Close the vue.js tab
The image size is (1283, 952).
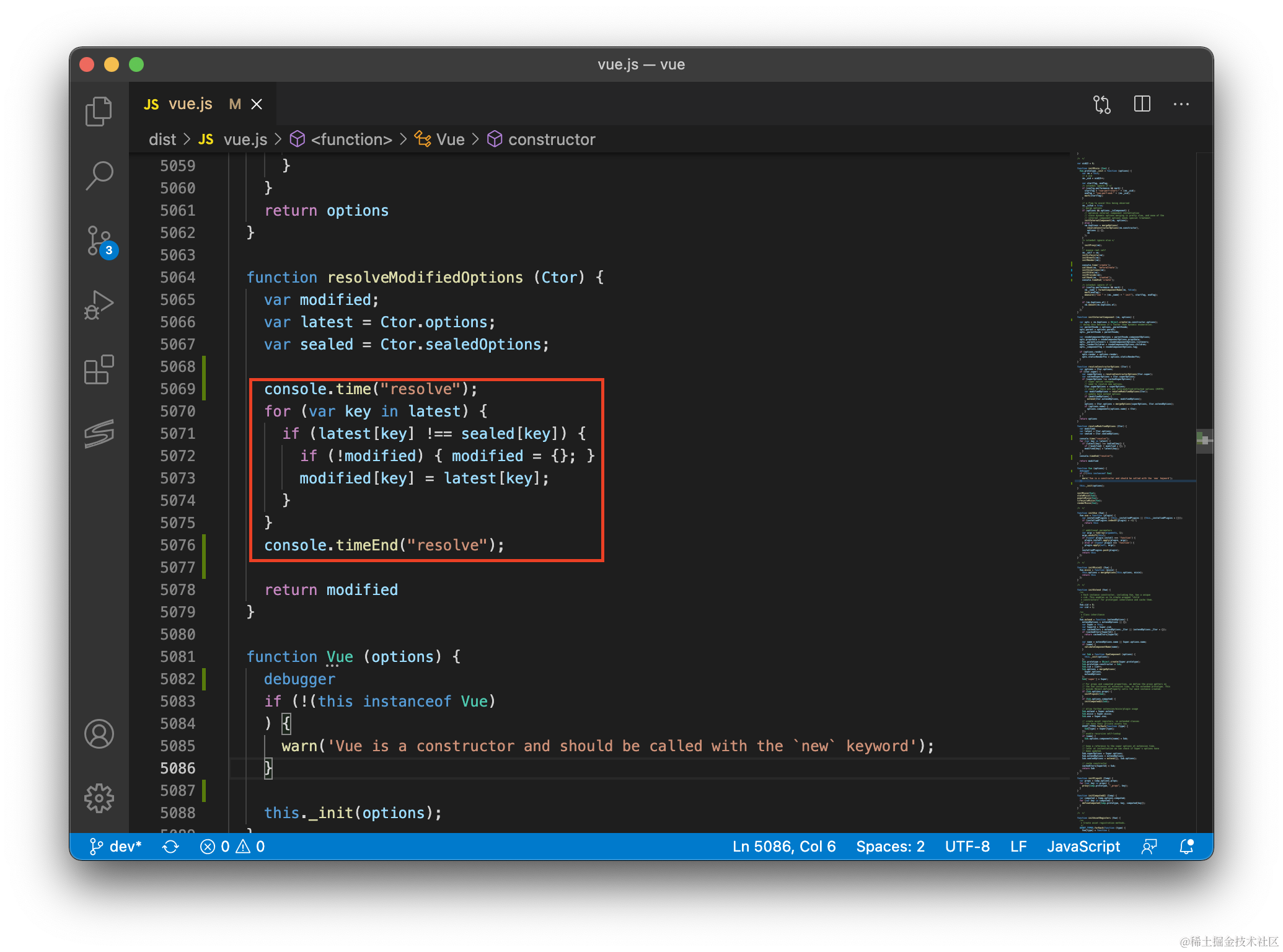pyautogui.click(x=257, y=104)
